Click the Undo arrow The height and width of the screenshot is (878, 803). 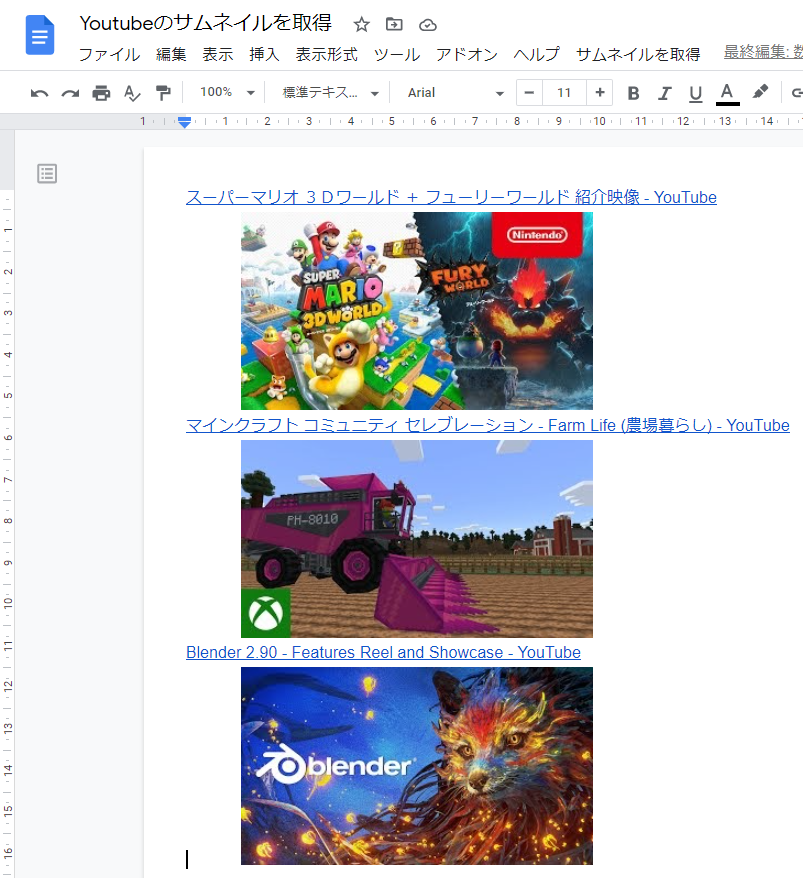coord(39,93)
